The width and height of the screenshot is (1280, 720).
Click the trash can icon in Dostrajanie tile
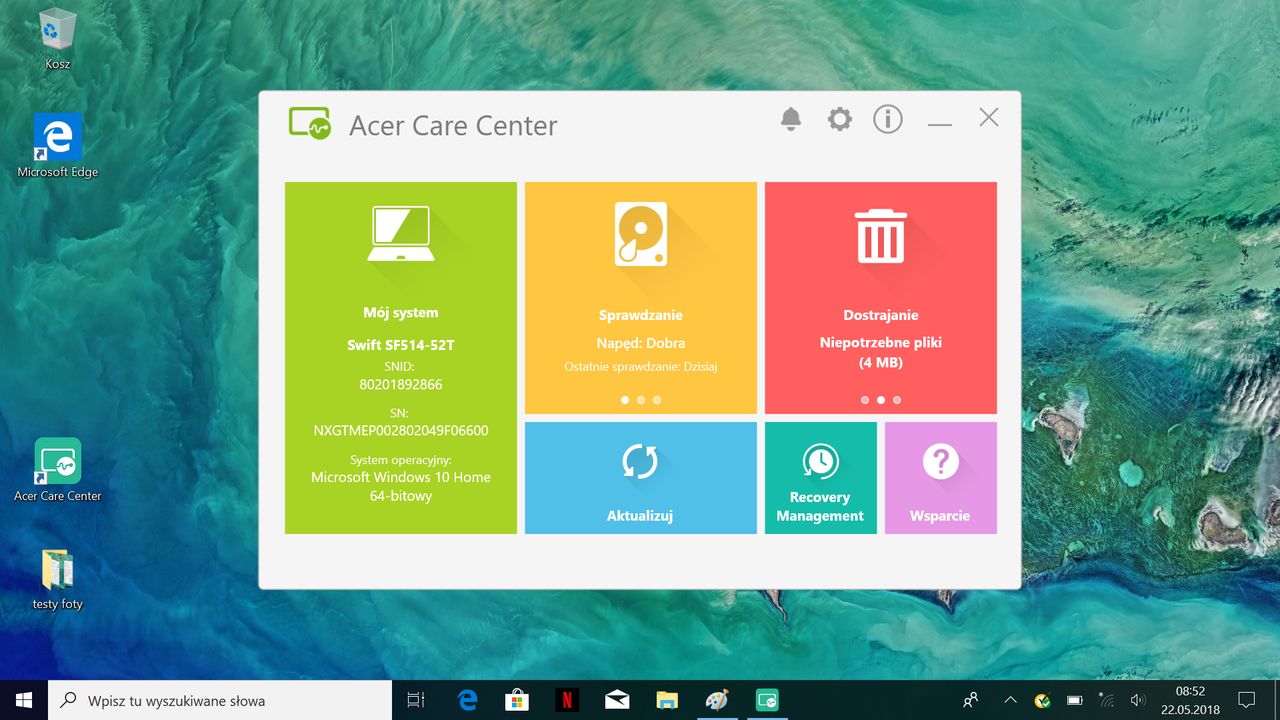[x=881, y=236]
